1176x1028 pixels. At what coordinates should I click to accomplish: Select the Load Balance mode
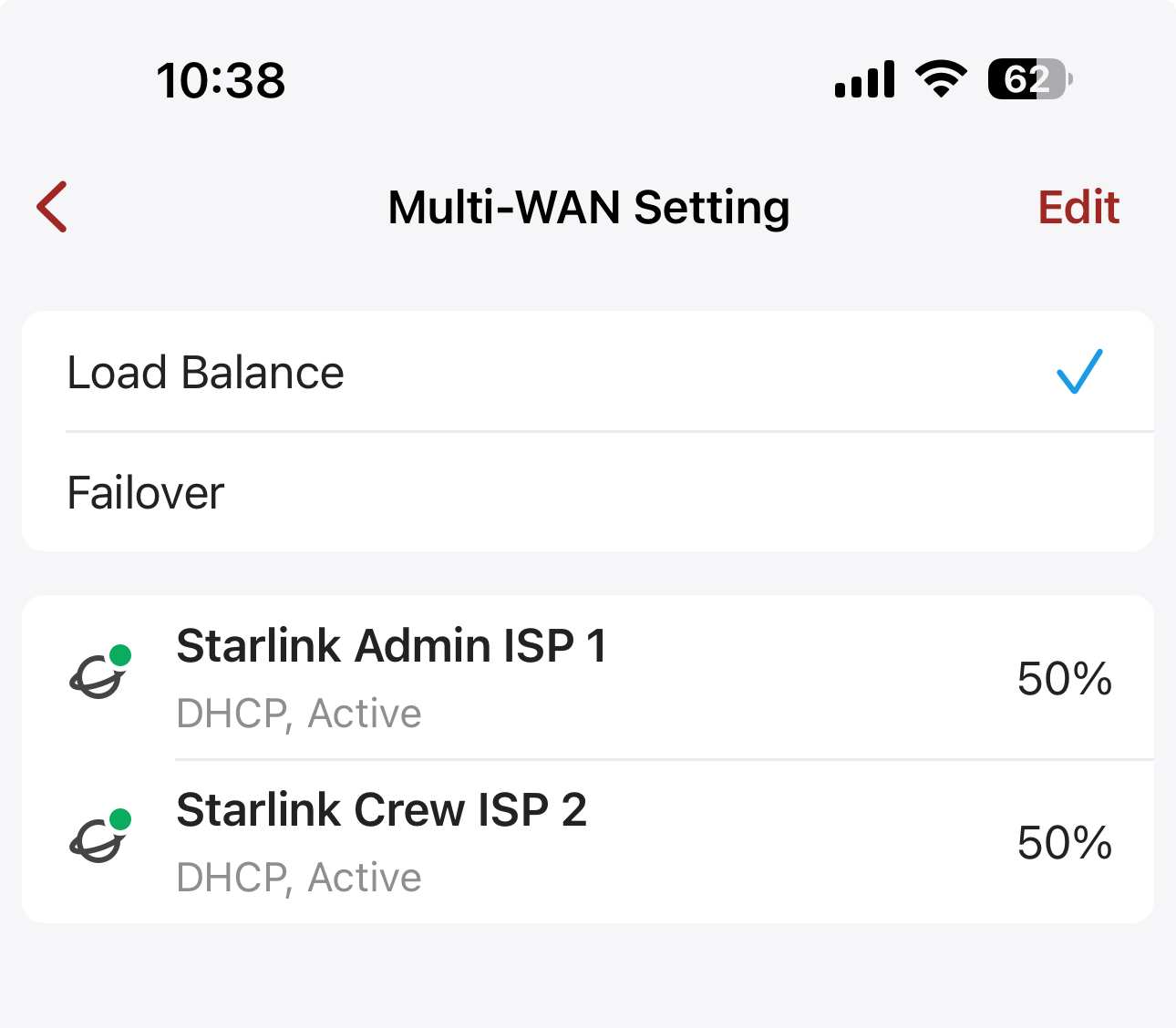[x=206, y=373]
